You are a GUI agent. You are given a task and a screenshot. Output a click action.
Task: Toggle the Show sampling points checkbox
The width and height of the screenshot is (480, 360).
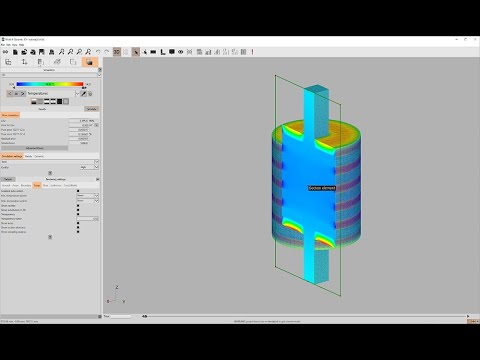(x=78, y=232)
